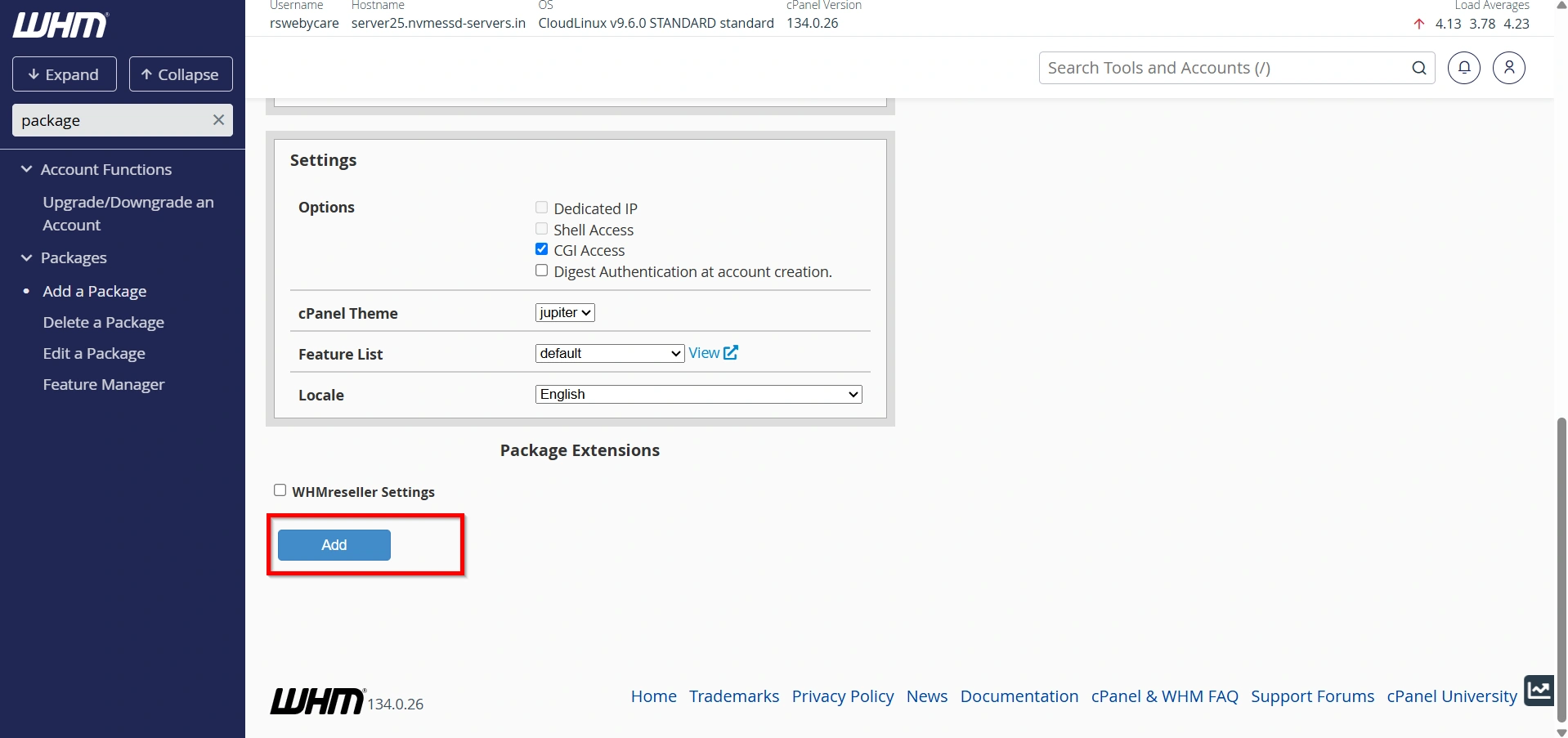Viewport: 1568px width, 738px height.
Task: Select Add a Package in sidebar
Action: point(95,291)
